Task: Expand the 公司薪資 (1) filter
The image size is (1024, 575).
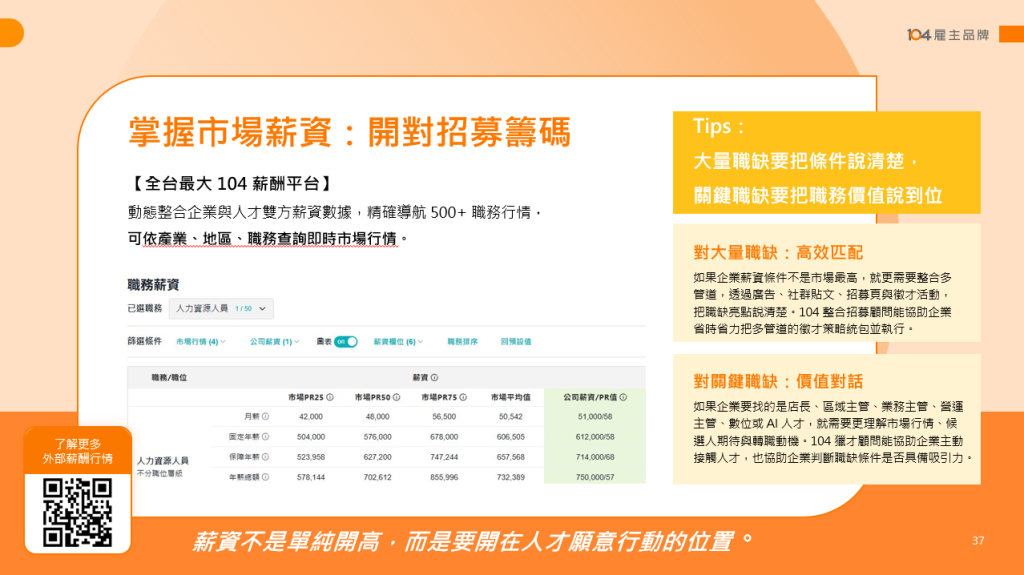Action: tap(274, 342)
